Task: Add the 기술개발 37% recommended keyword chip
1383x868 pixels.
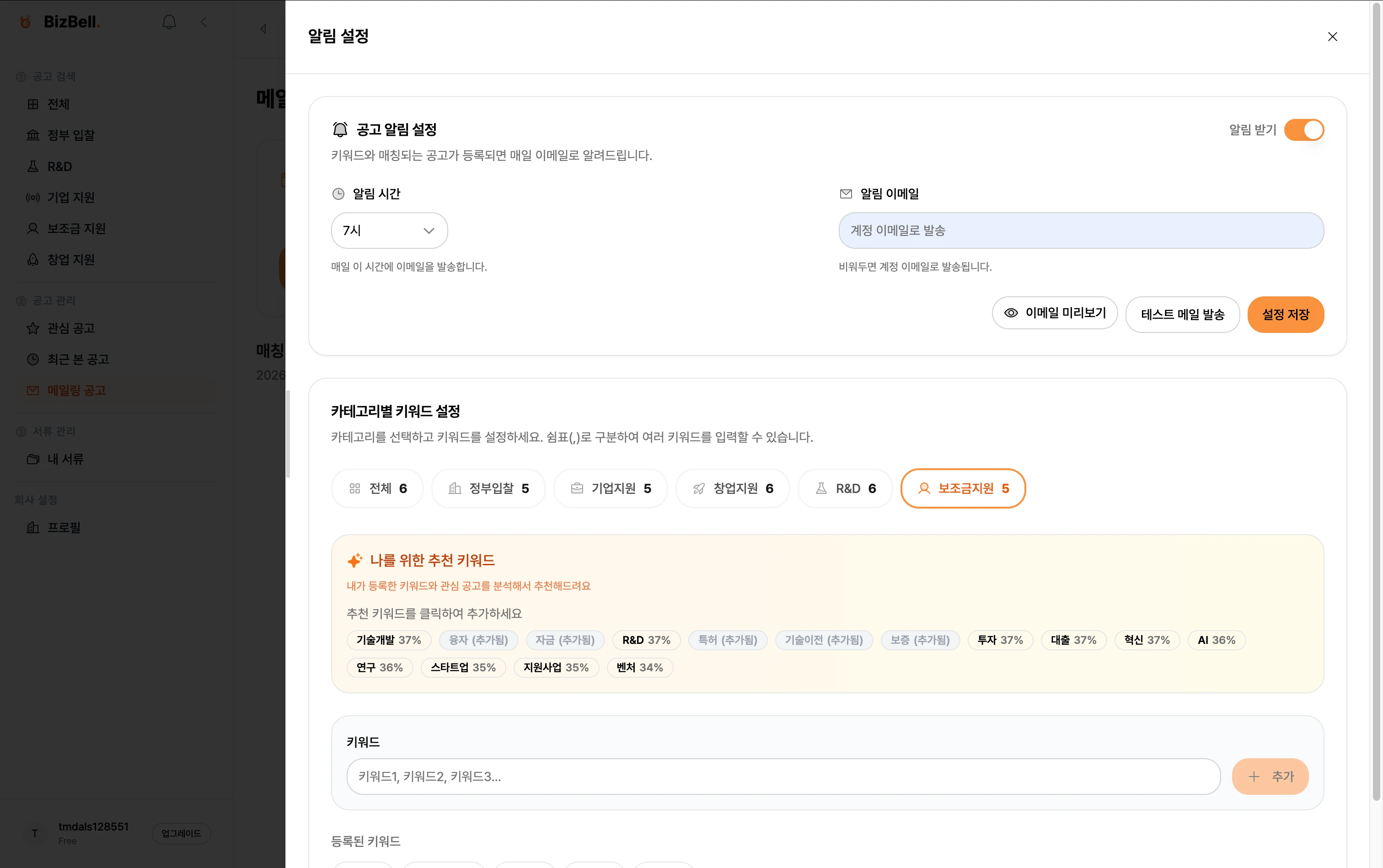Action: coord(389,640)
